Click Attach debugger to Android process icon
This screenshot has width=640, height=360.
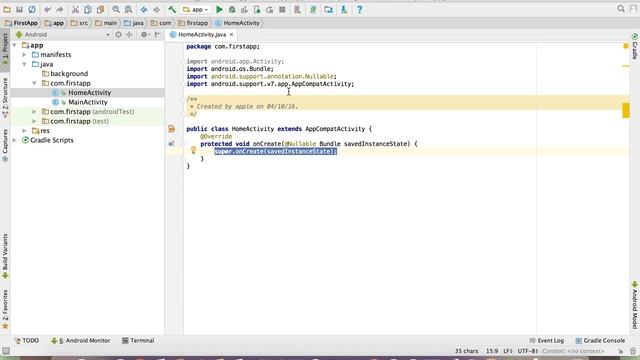tap(257, 9)
